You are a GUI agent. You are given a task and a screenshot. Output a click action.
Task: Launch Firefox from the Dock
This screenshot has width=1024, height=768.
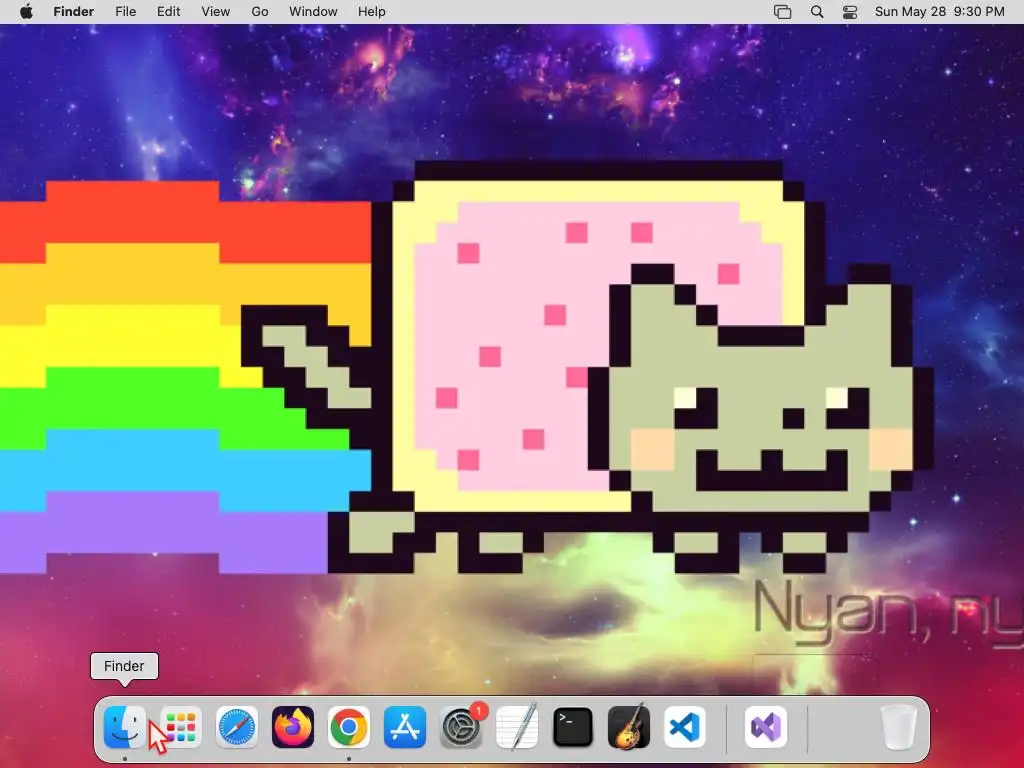(x=293, y=727)
